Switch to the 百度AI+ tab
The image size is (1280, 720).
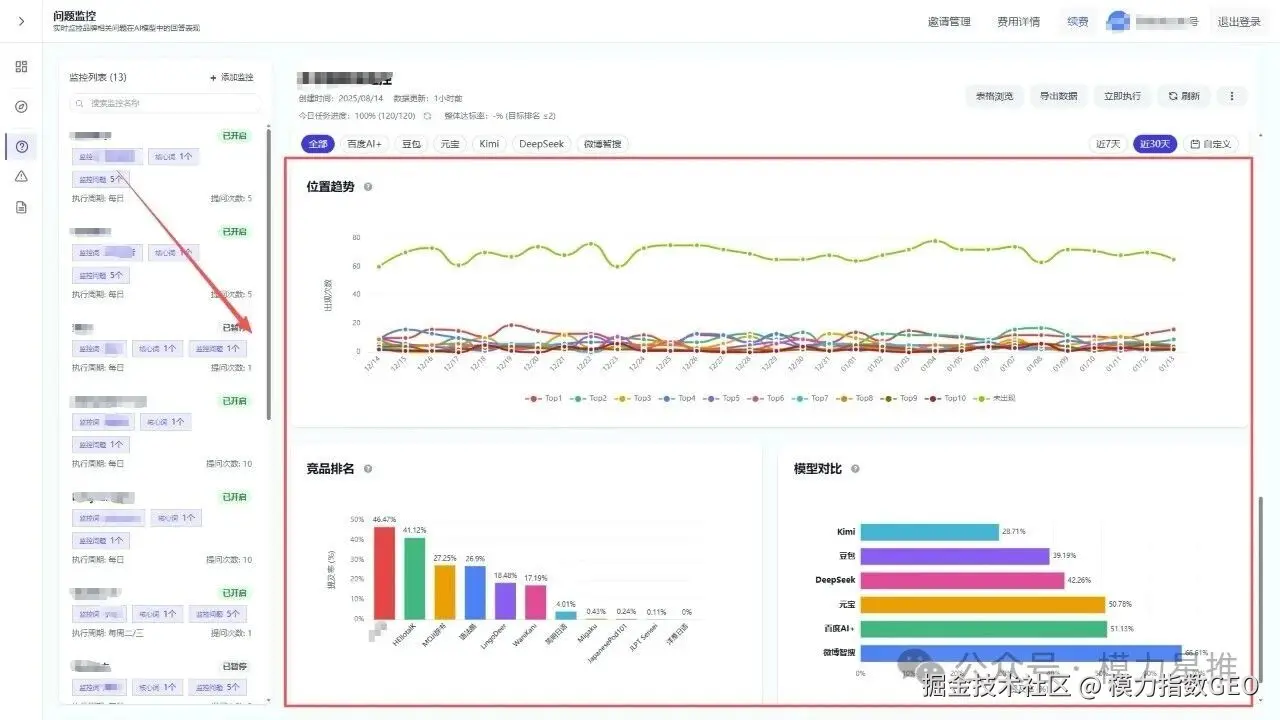point(364,143)
